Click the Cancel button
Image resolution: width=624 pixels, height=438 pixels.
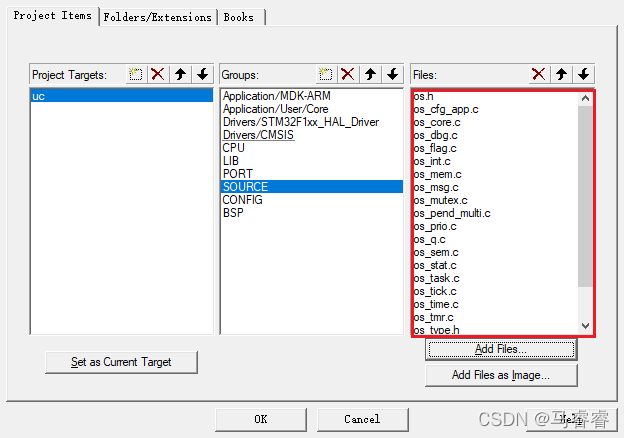click(x=363, y=419)
